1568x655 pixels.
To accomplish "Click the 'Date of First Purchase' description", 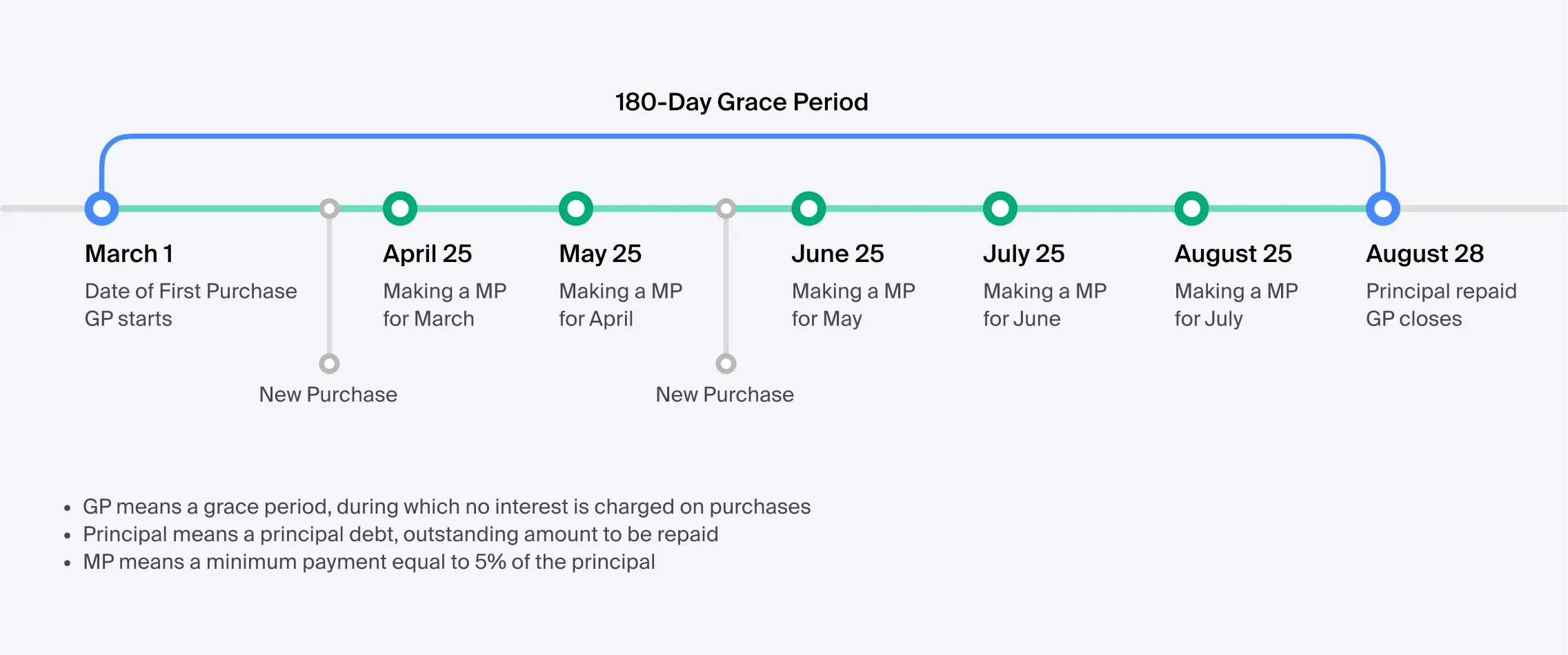I will click(x=191, y=291).
